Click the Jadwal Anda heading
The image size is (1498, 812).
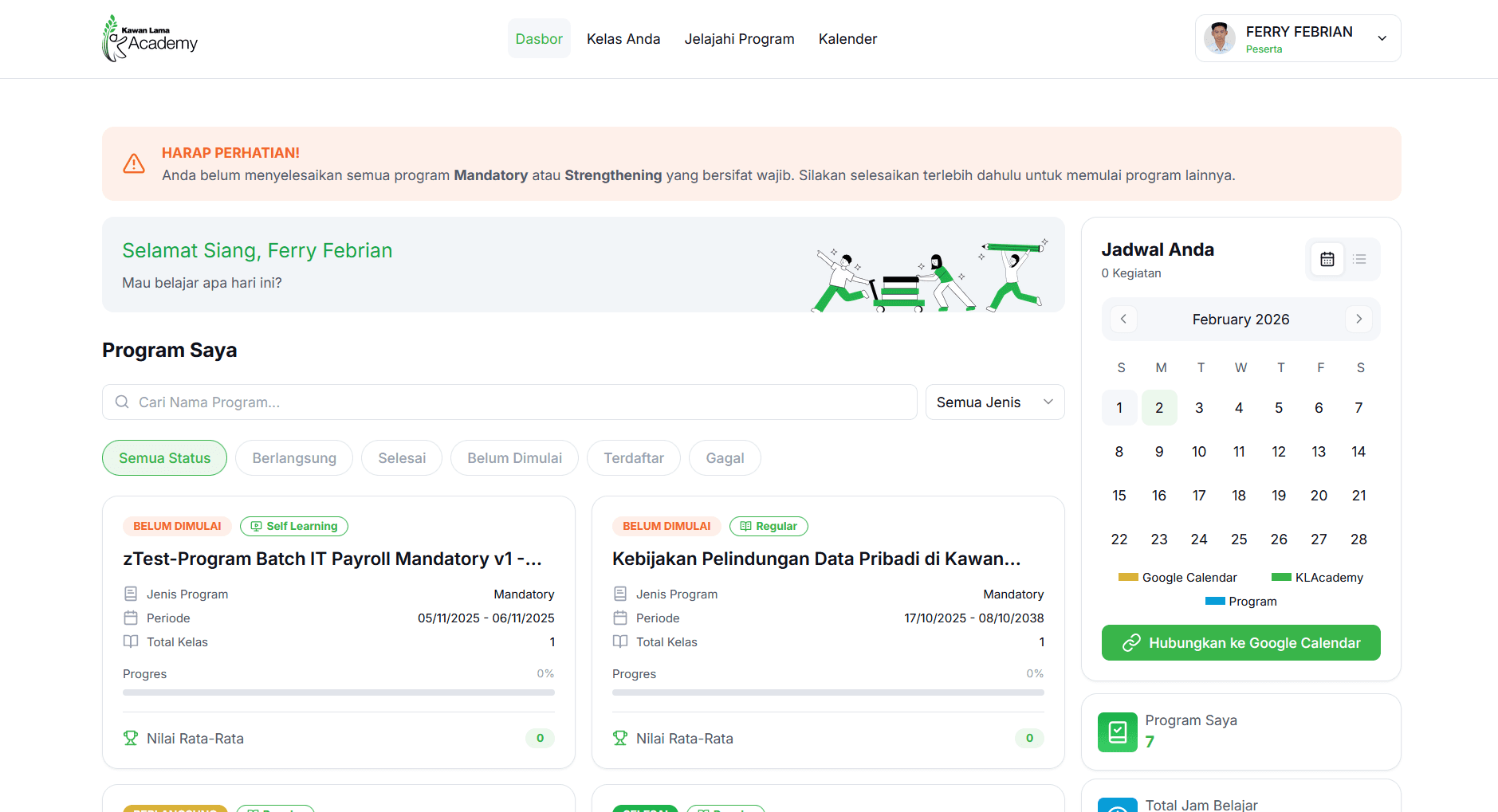[x=1158, y=249]
